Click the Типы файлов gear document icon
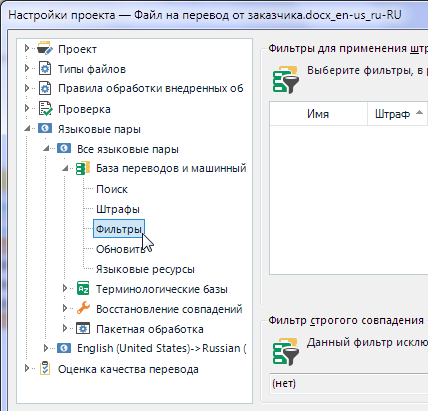428x411 pixels. [x=45, y=69]
